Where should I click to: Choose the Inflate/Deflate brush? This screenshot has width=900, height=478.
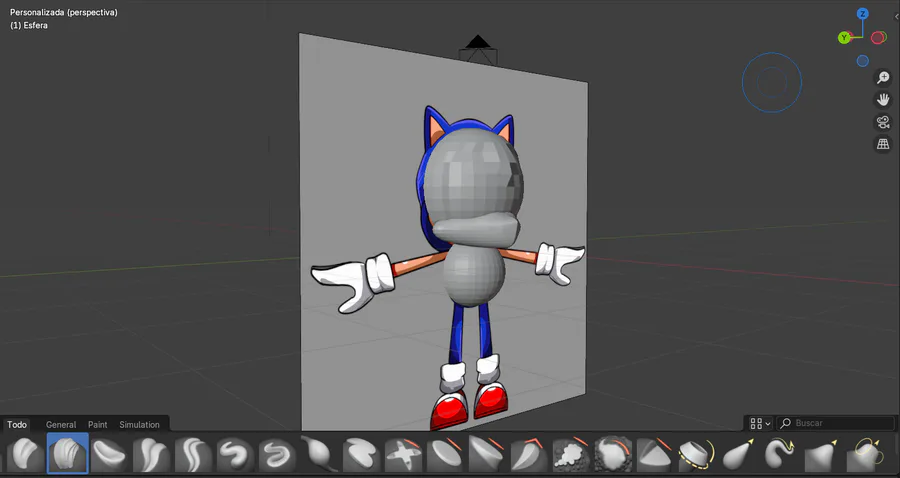point(319,453)
